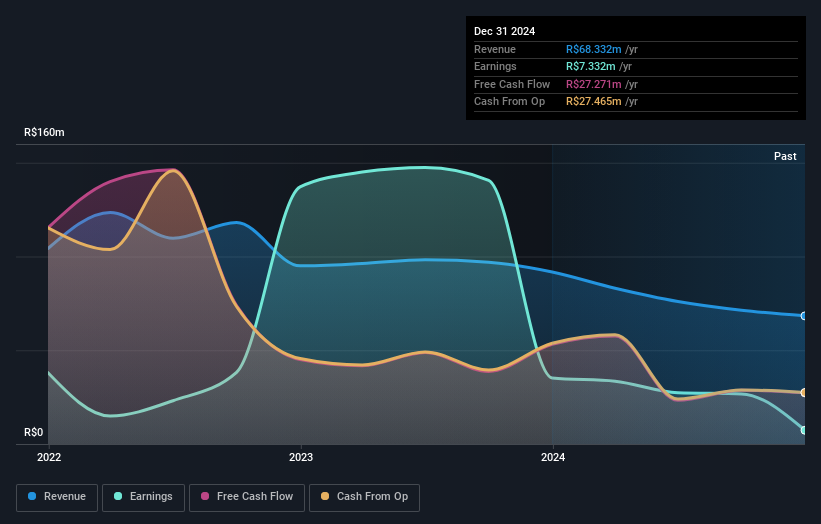821x524 pixels.
Task: Click the Free Cash Flow label in tooltip
Action: 512,84
